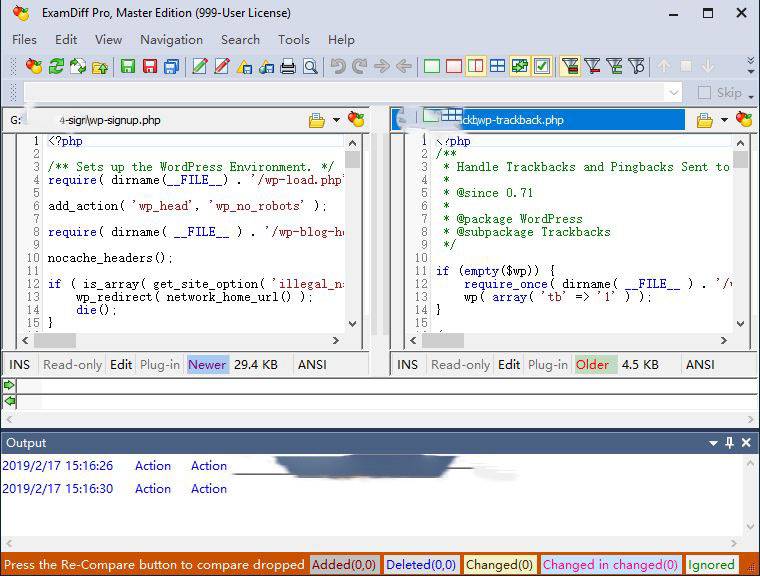The width and height of the screenshot is (760, 577).
Task: Open the Edit menu
Action: [66, 40]
